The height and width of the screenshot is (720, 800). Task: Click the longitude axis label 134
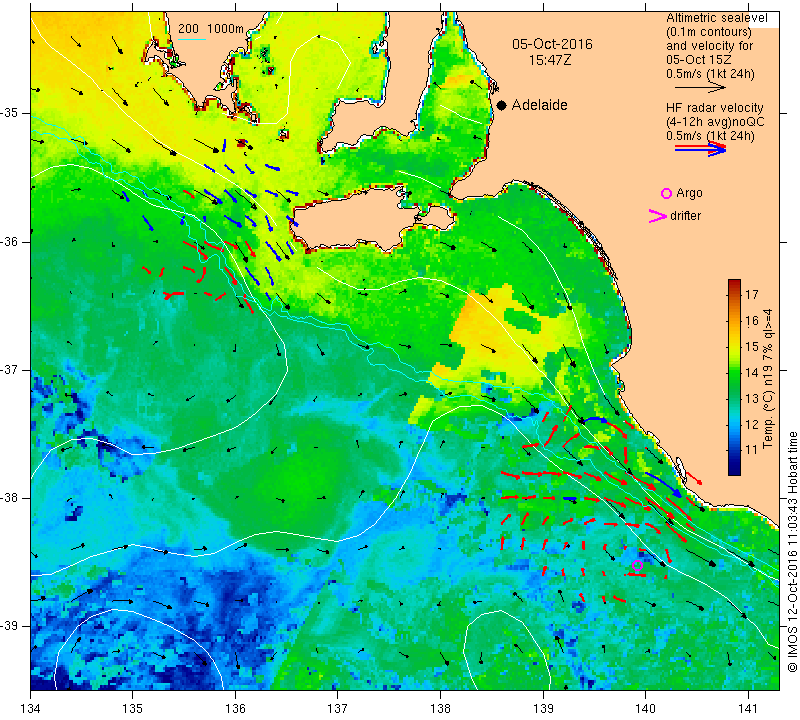[31, 709]
